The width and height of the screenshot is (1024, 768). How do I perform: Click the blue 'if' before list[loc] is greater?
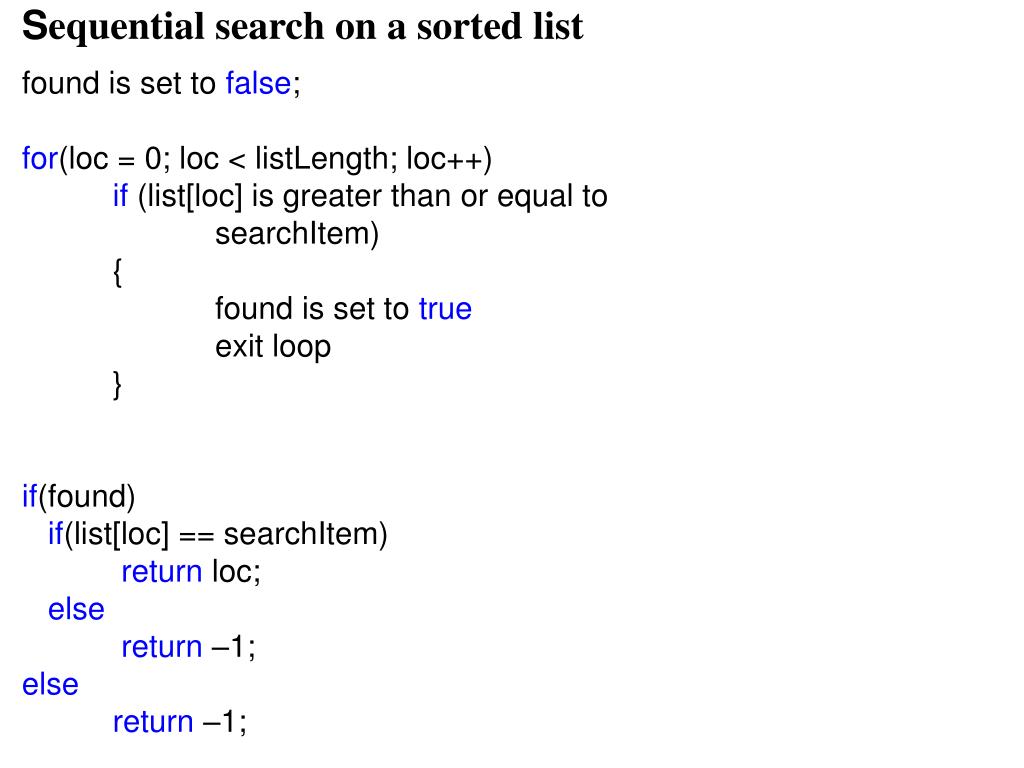pyautogui.click(x=120, y=196)
